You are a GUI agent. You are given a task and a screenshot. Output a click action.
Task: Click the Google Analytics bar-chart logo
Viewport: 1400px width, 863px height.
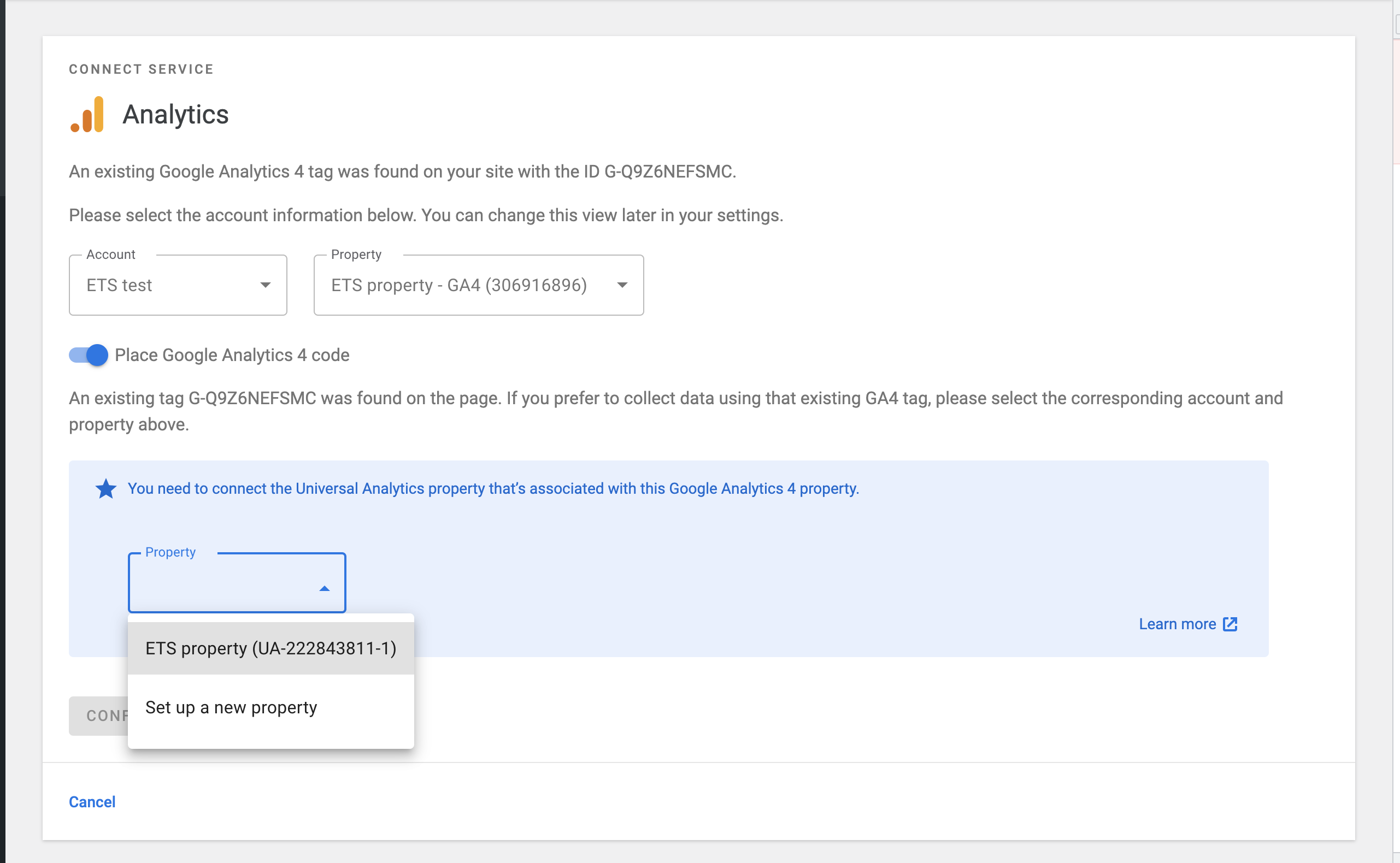click(x=87, y=115)
